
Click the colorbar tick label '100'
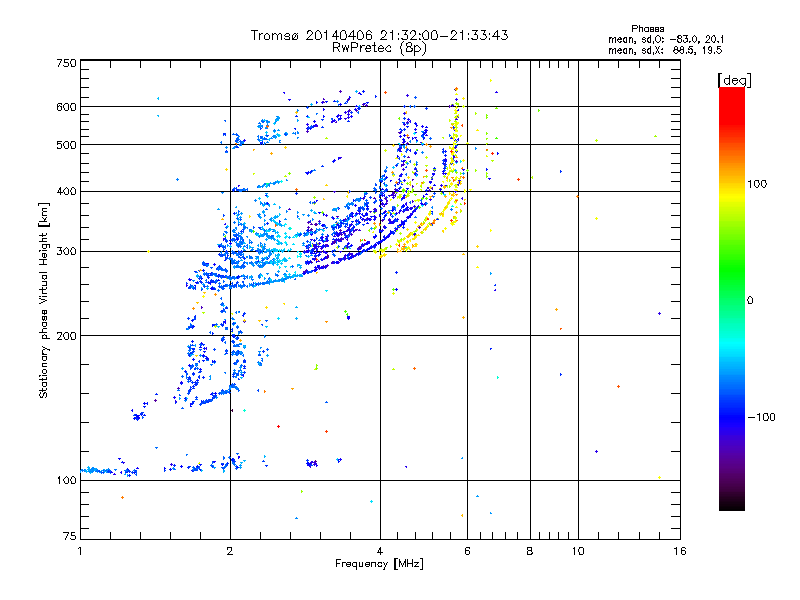pos(757,184)
